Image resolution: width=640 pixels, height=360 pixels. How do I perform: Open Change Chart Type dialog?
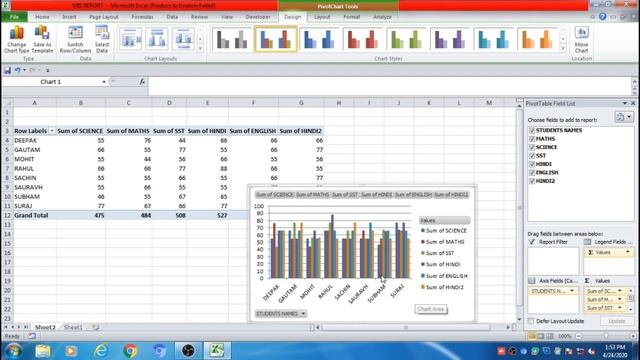pos(17,40)
